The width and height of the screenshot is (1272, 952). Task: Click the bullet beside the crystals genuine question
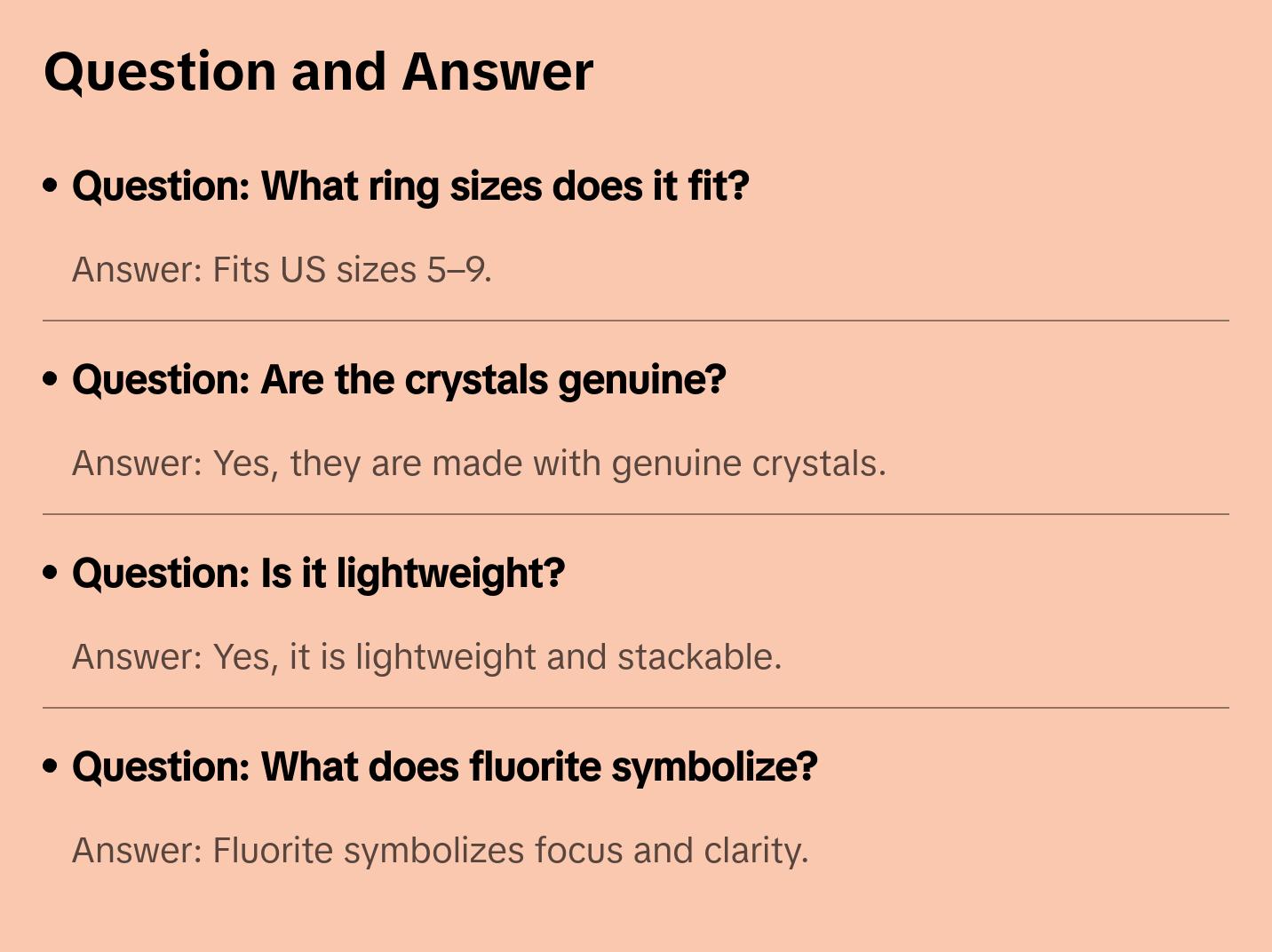pos(51,379)
